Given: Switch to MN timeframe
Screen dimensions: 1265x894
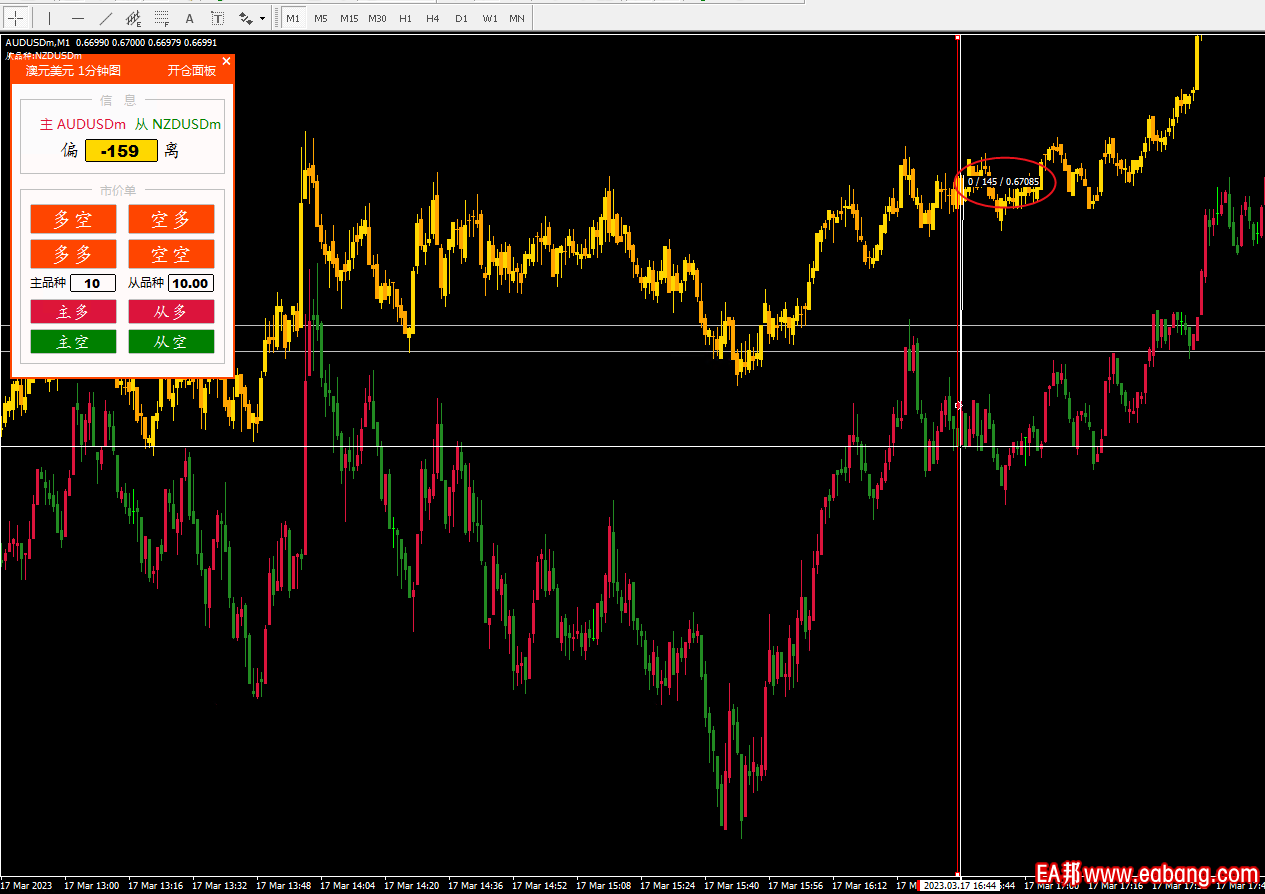Looking at the screenshot, I should click(x=517, y=18).
